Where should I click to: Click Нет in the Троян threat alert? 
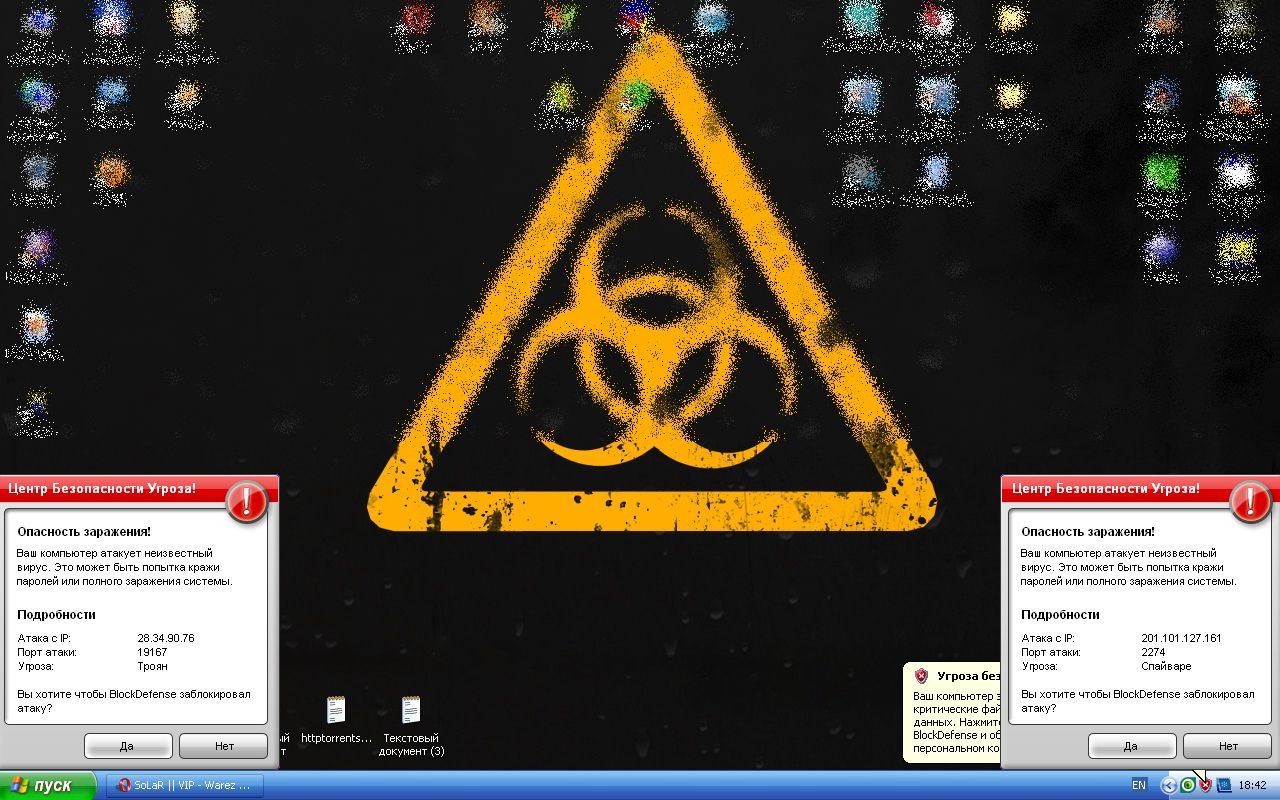[x=224, y=746]
